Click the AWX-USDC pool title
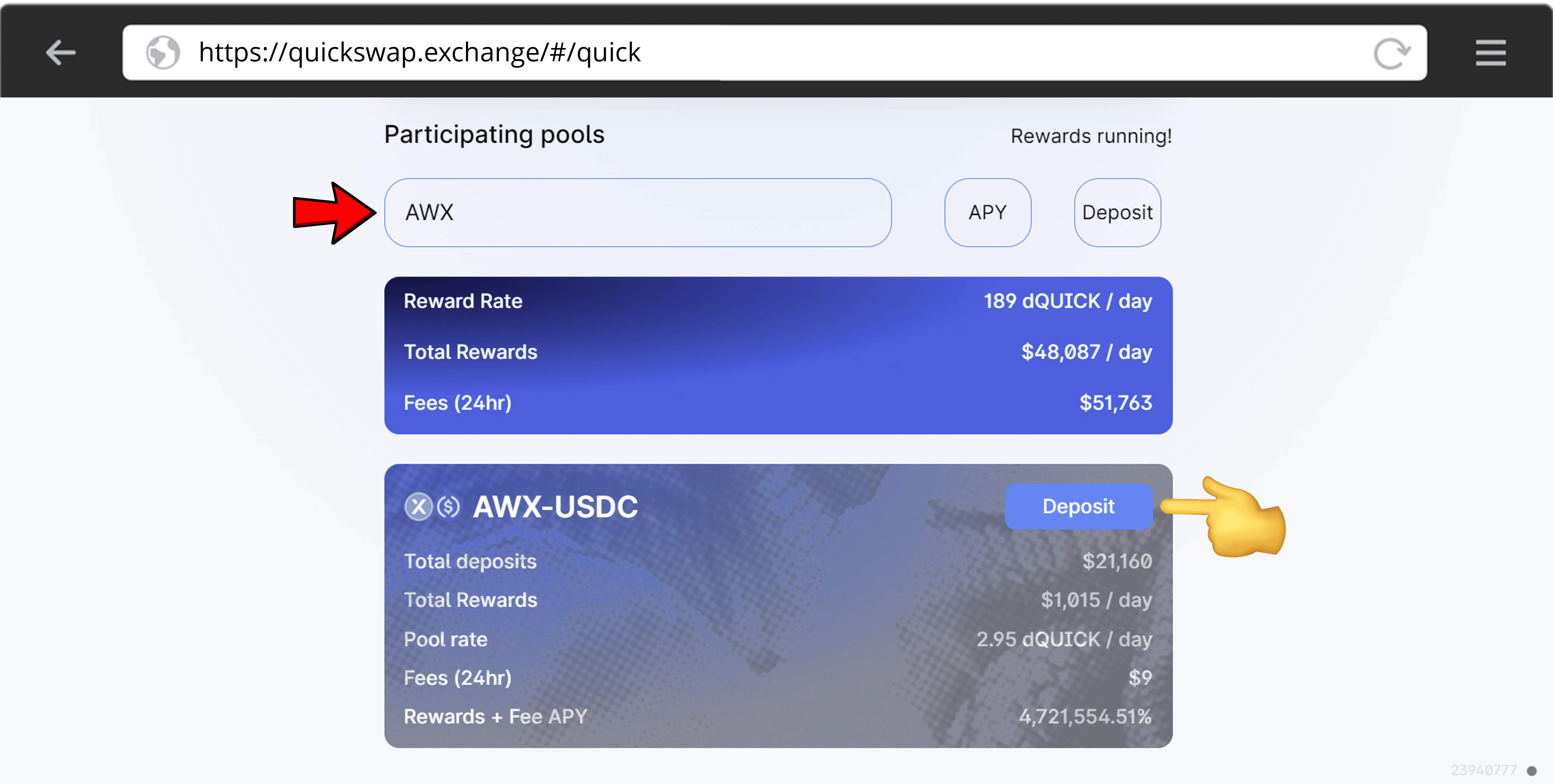 coord(555,507)
